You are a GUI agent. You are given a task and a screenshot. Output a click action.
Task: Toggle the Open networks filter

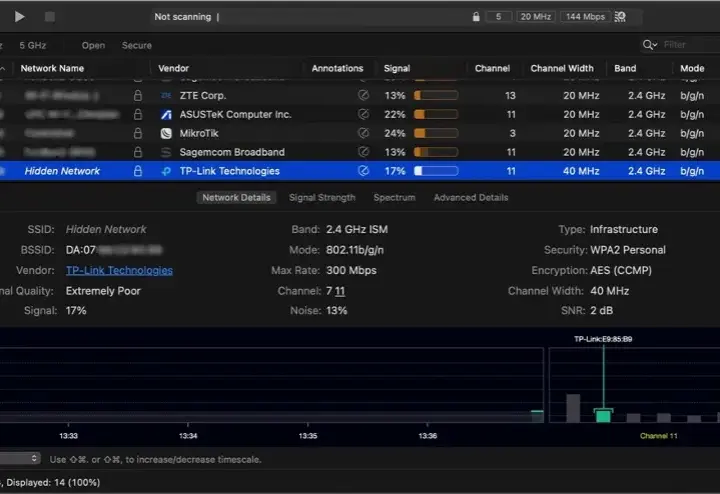[93, 45]
